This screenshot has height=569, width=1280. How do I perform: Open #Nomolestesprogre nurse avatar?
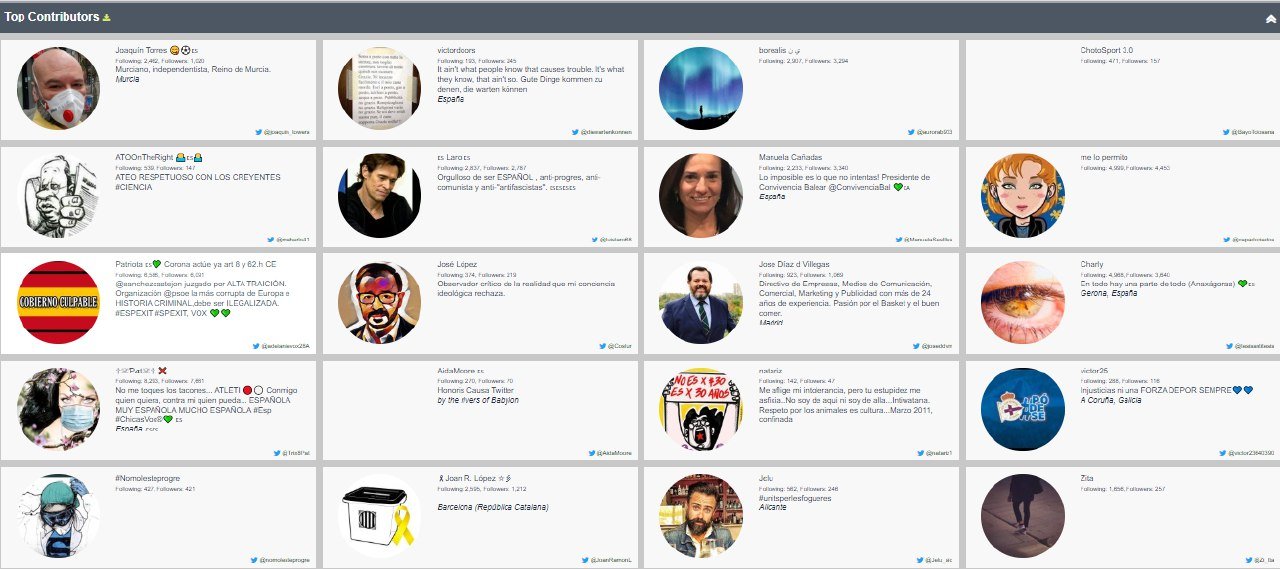tap(58, 516)
